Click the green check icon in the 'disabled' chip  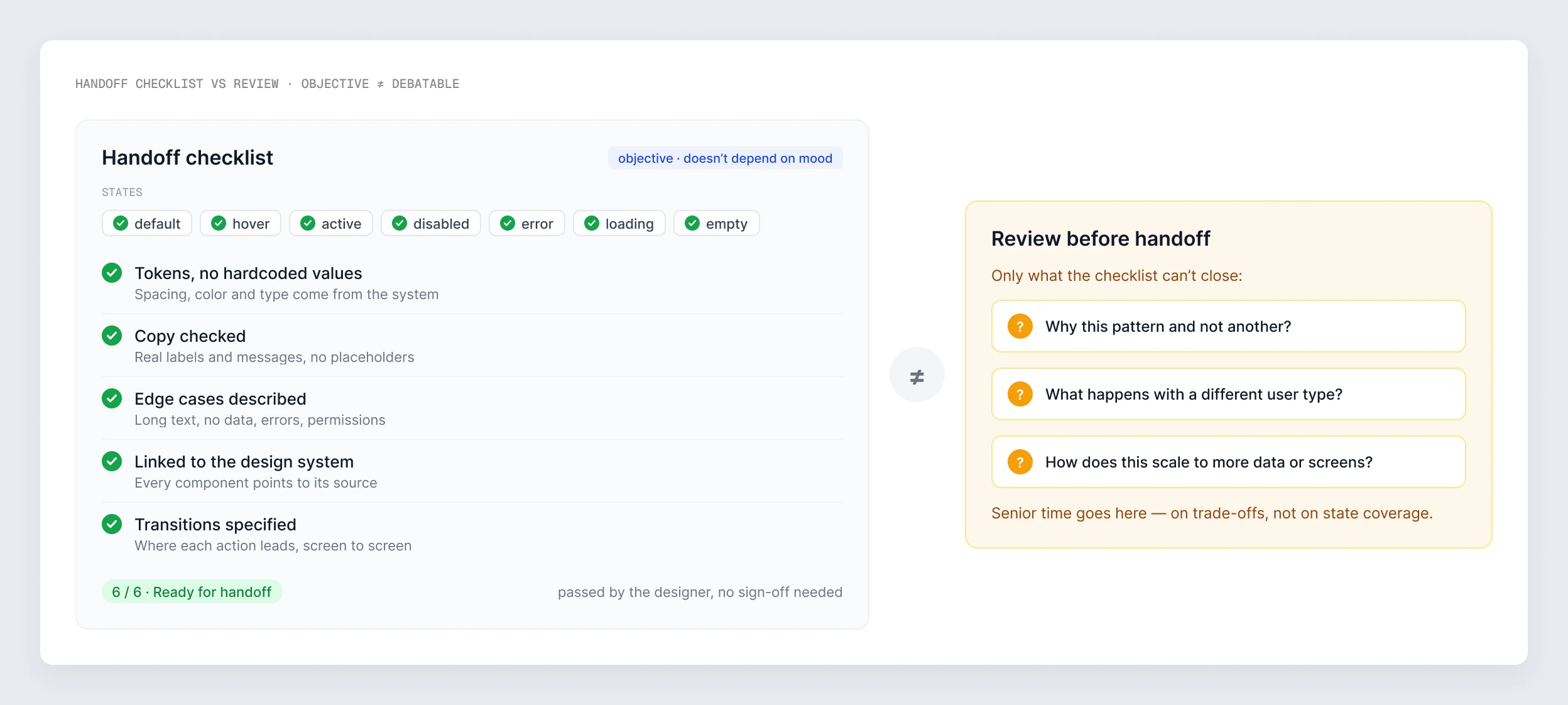pyautogui.click(x=400, y=223)
